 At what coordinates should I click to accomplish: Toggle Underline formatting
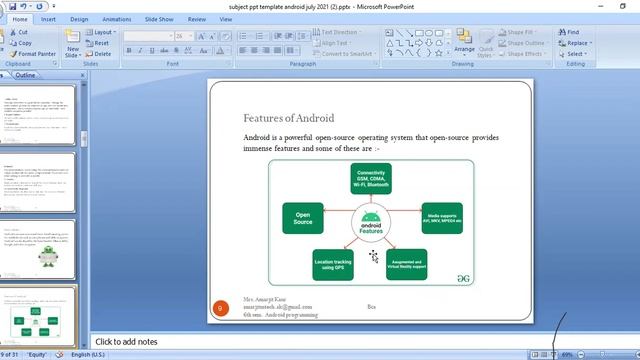click(x=152, y=51)
